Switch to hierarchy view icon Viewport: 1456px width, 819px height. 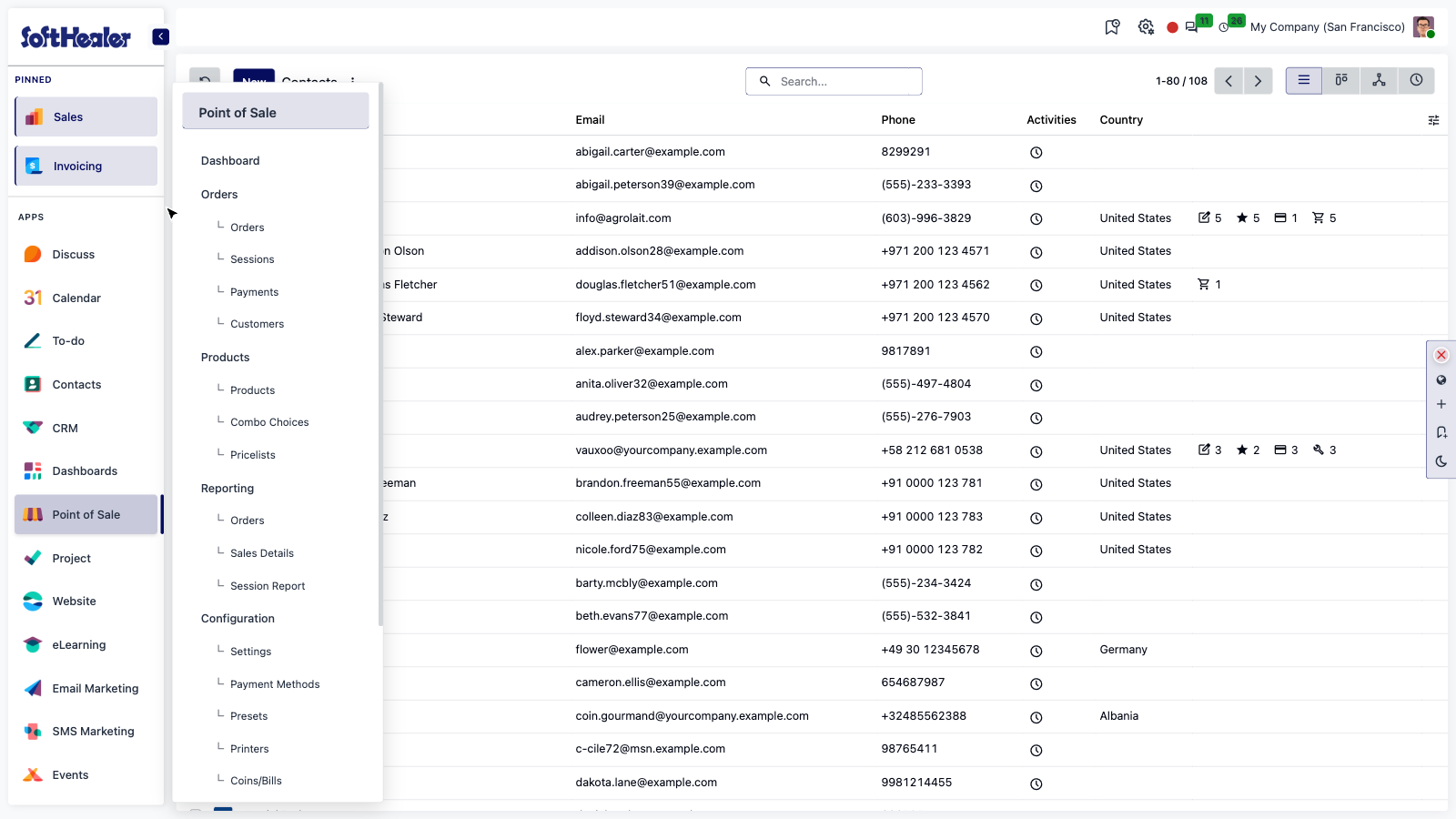(1379, 80)
